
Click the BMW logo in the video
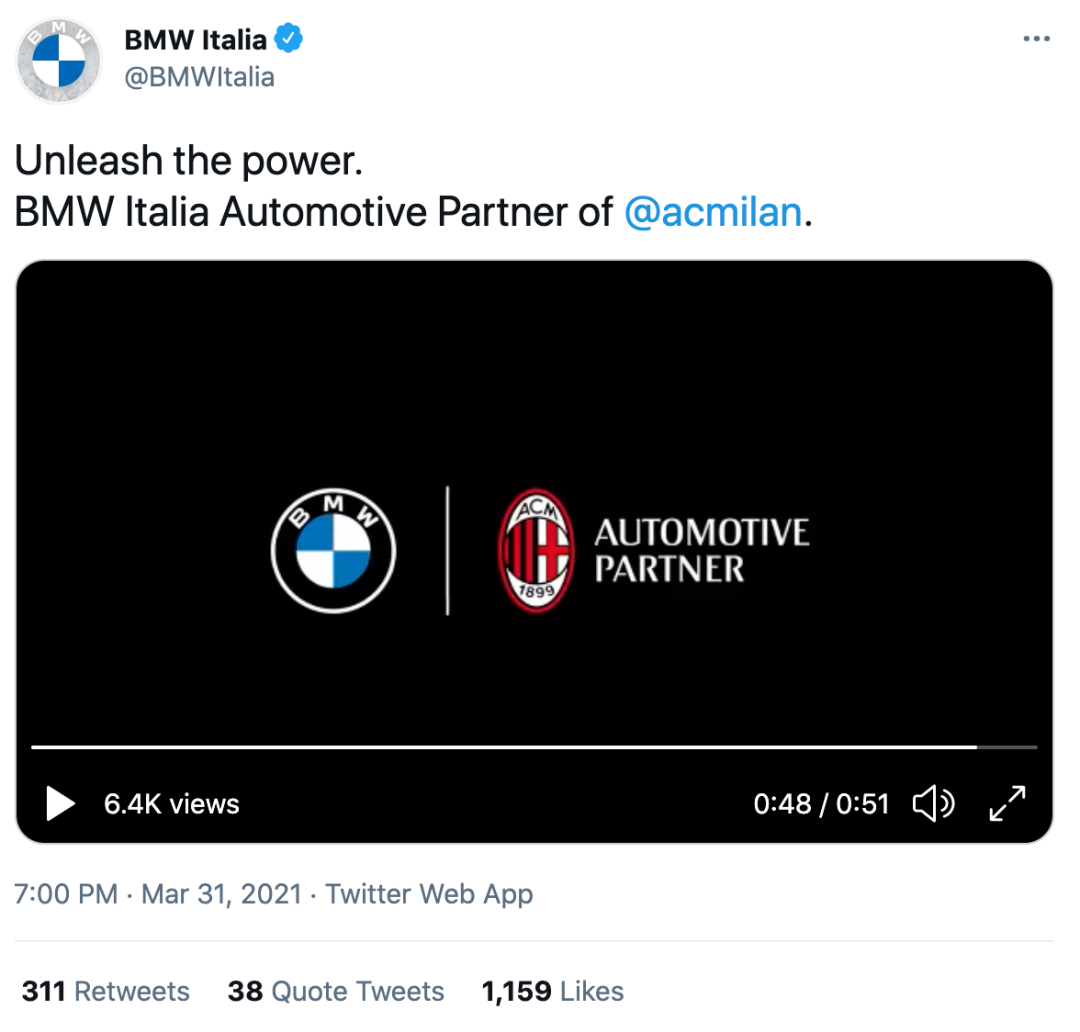click(333, 550)
